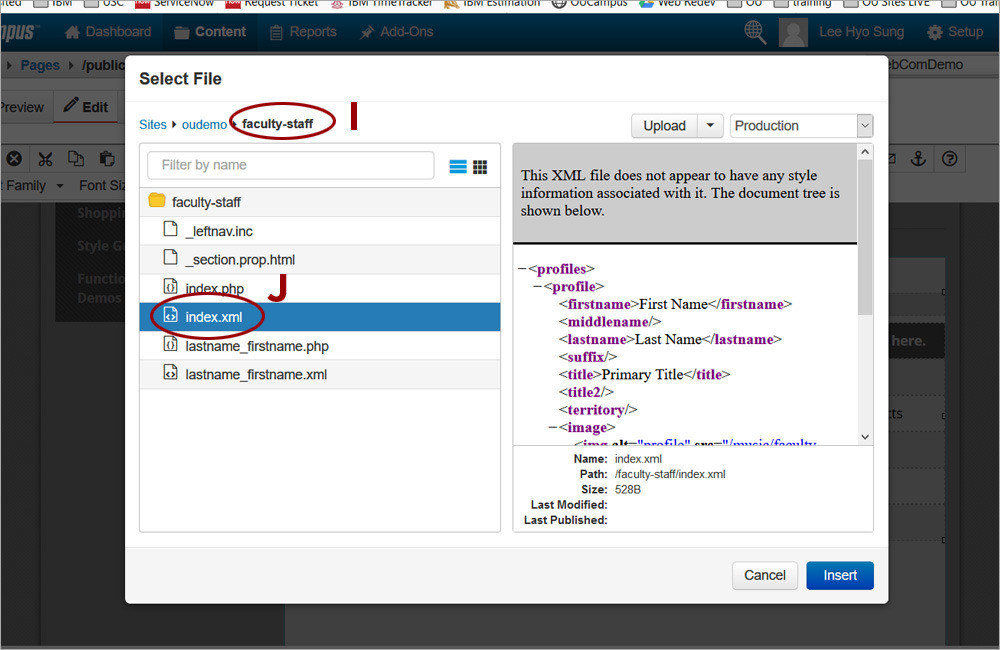Open the Production environment dropdown
1000x650 pixels.
(800, 125)
